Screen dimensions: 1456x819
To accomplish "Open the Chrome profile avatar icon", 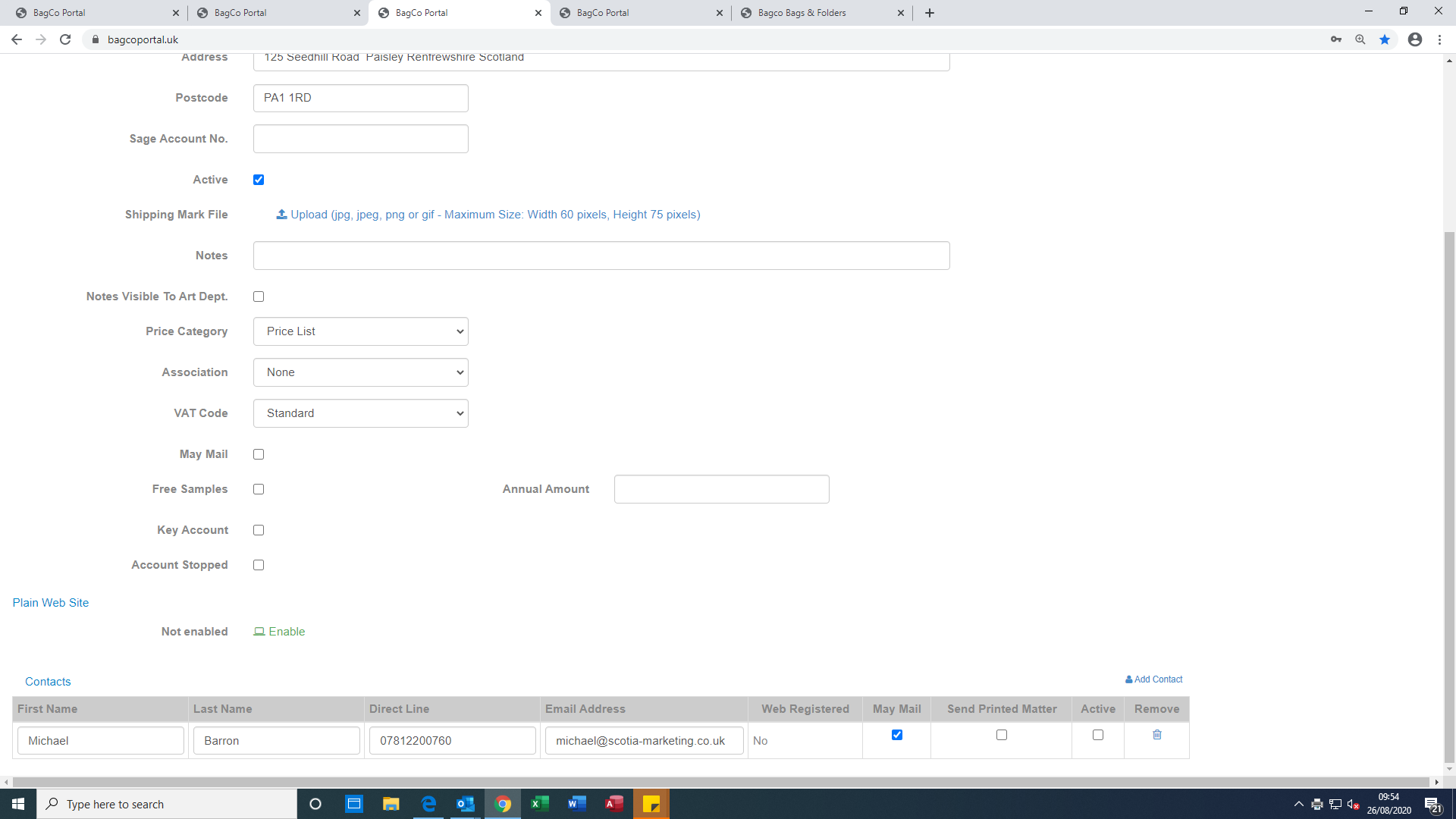I will 1414,39.
